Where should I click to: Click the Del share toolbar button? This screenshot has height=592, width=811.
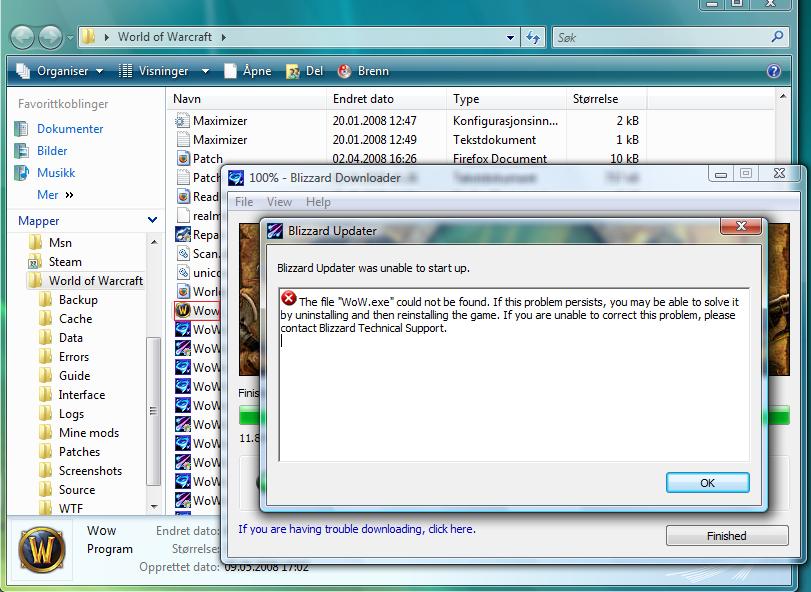point(305,71)
